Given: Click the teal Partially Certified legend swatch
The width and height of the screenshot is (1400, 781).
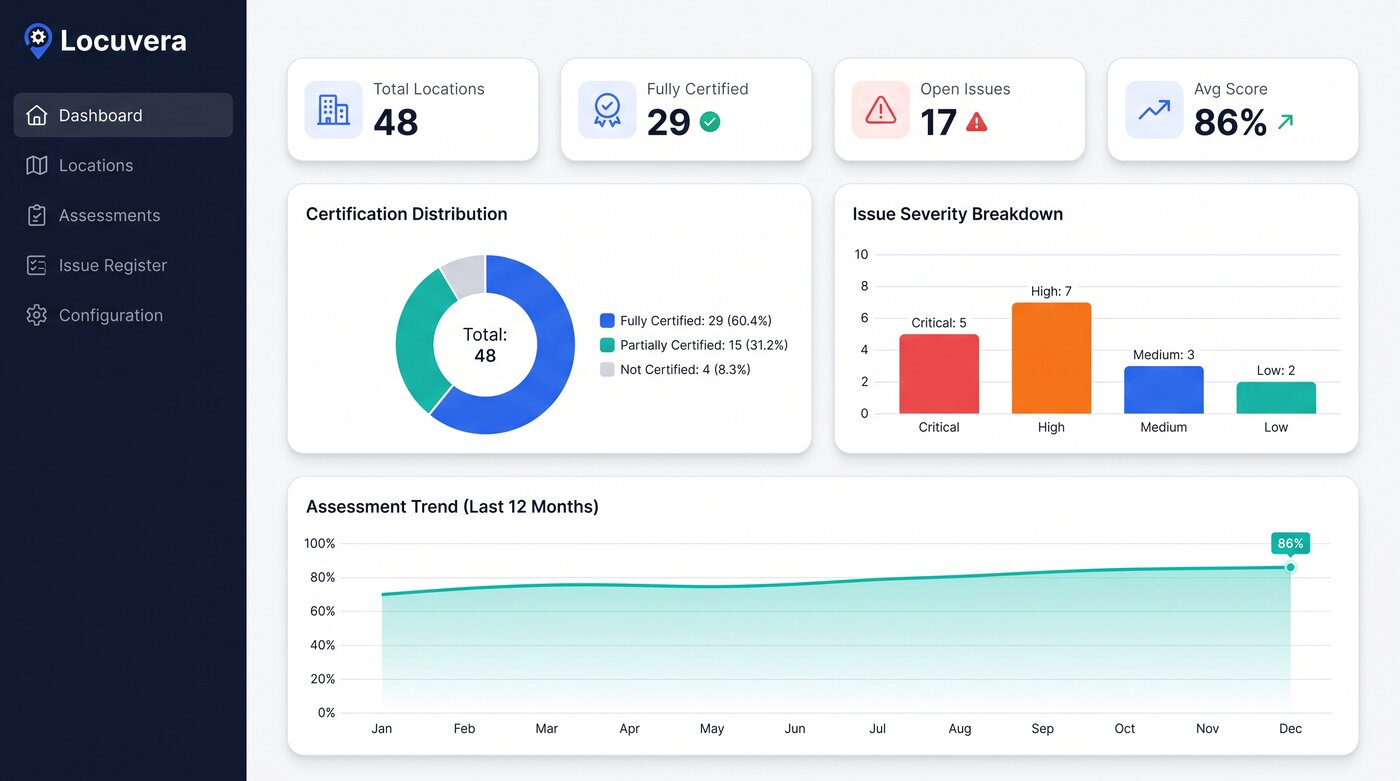Looking at the screenshot, I should [x=607, y=345].
